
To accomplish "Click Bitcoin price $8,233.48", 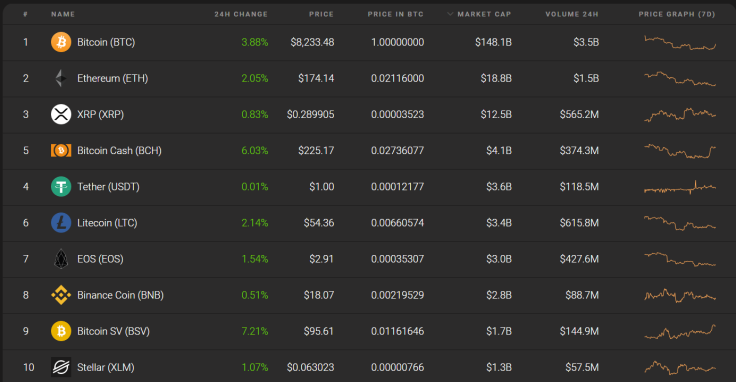I will click(x=313, y=42).
